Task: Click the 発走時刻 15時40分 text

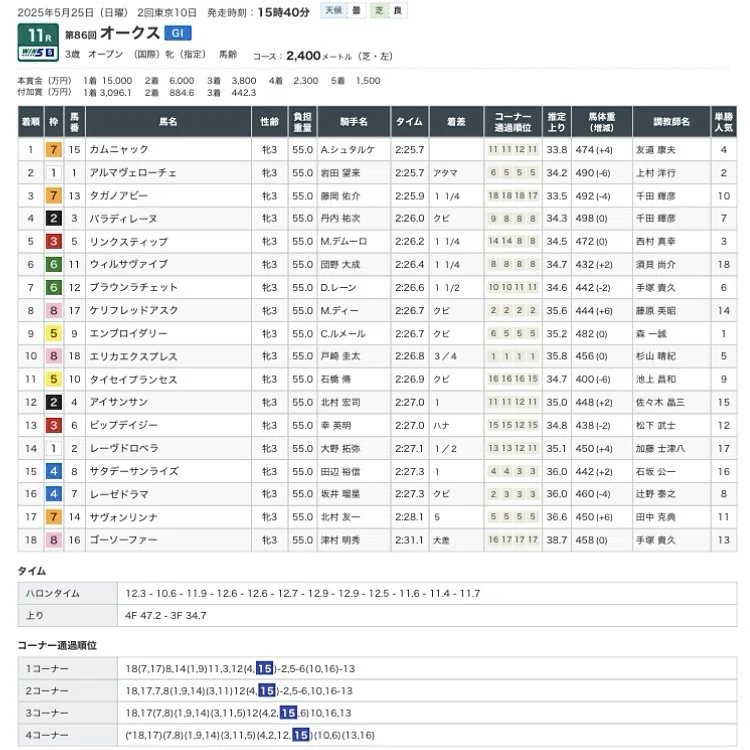Action: point(258,12)
